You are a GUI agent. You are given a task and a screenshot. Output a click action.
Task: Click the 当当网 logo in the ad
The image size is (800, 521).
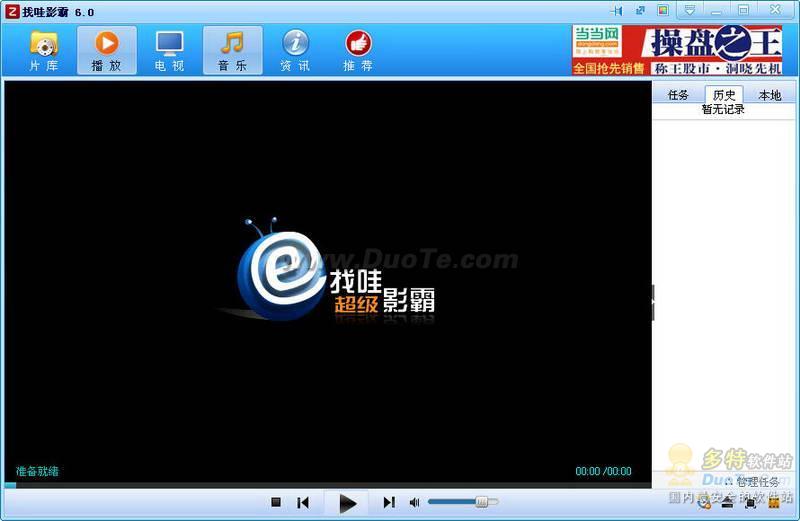597,41
